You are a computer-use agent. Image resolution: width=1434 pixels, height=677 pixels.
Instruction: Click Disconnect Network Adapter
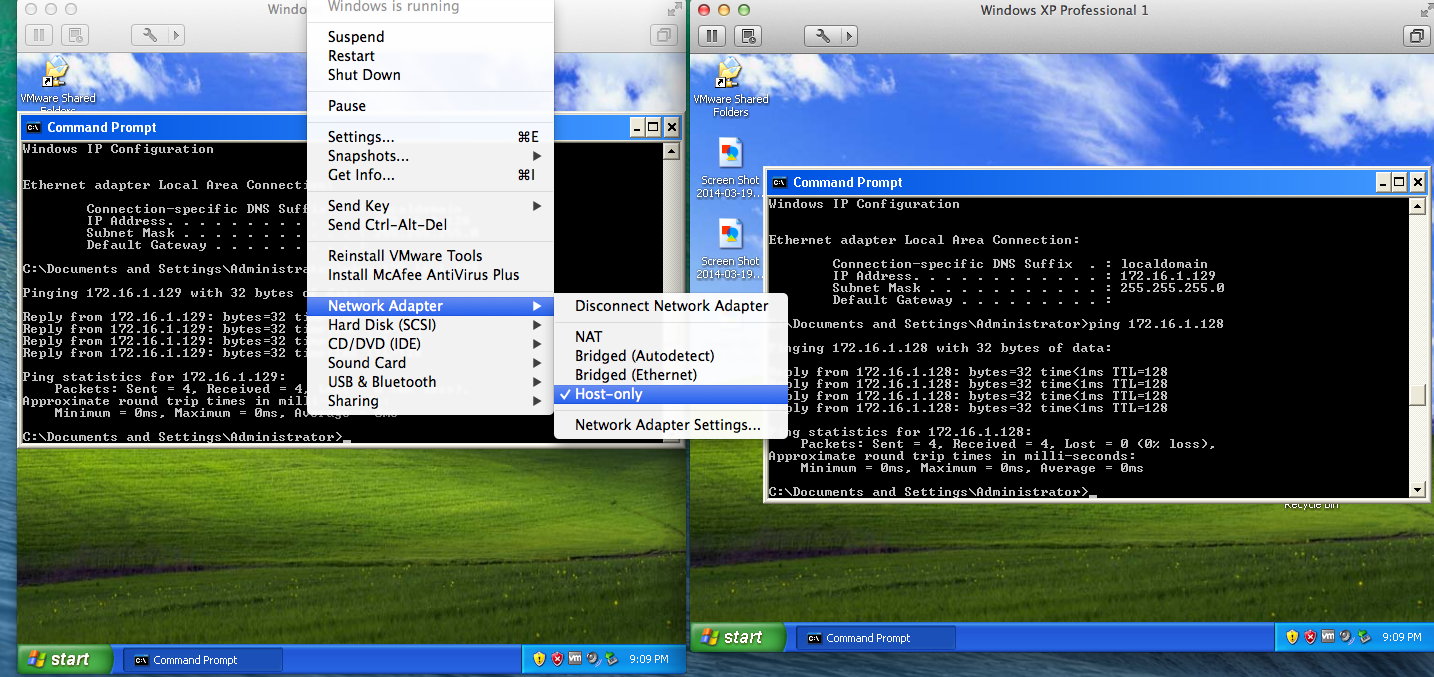click(671, 306)
